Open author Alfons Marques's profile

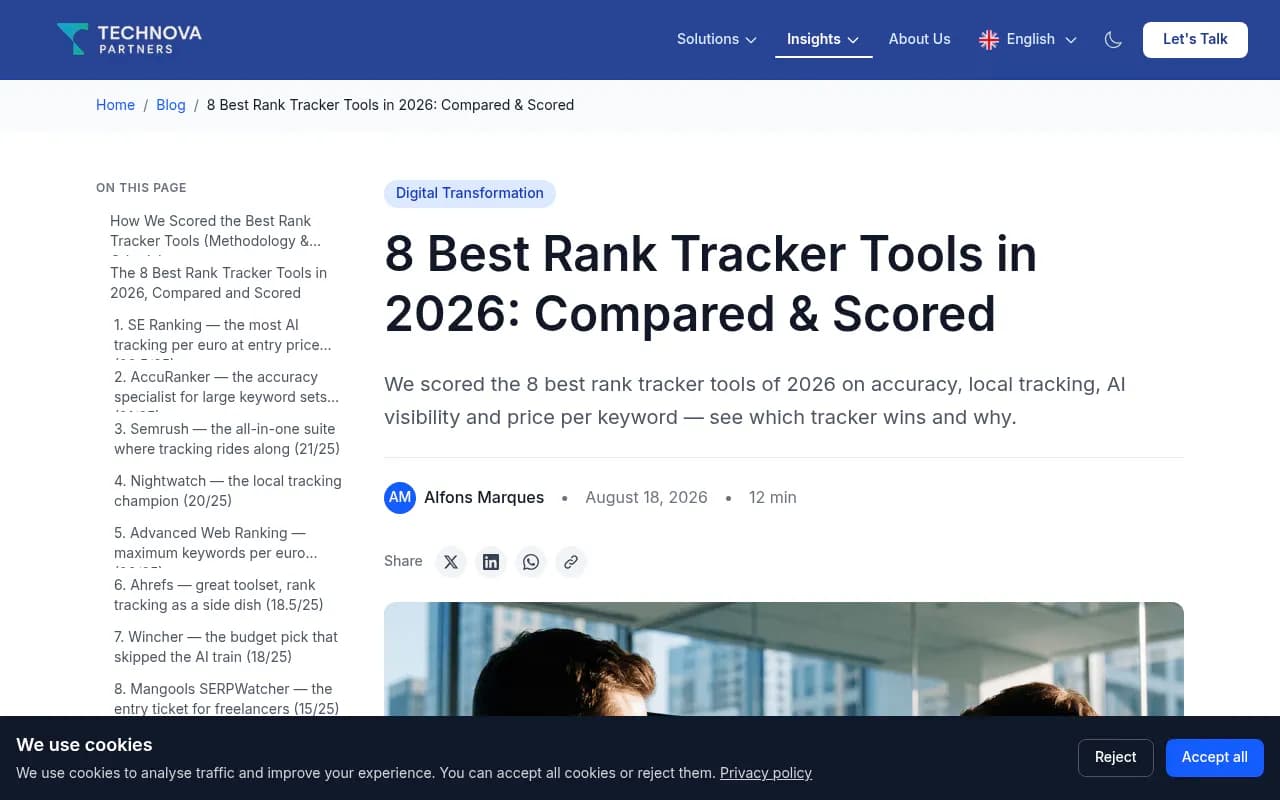click(484, 498)
